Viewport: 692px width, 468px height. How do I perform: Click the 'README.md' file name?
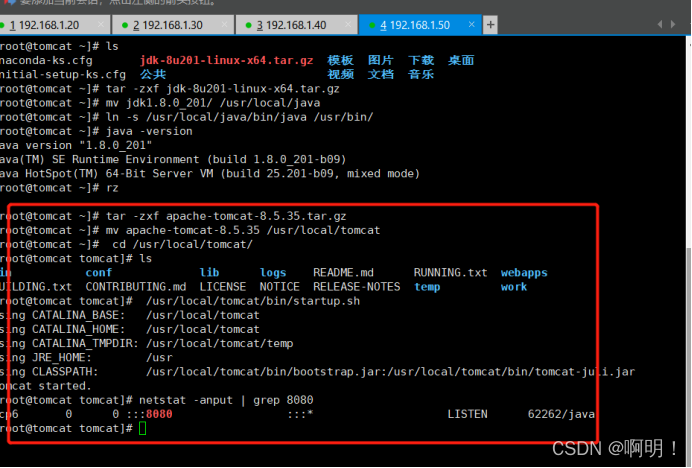343,273
